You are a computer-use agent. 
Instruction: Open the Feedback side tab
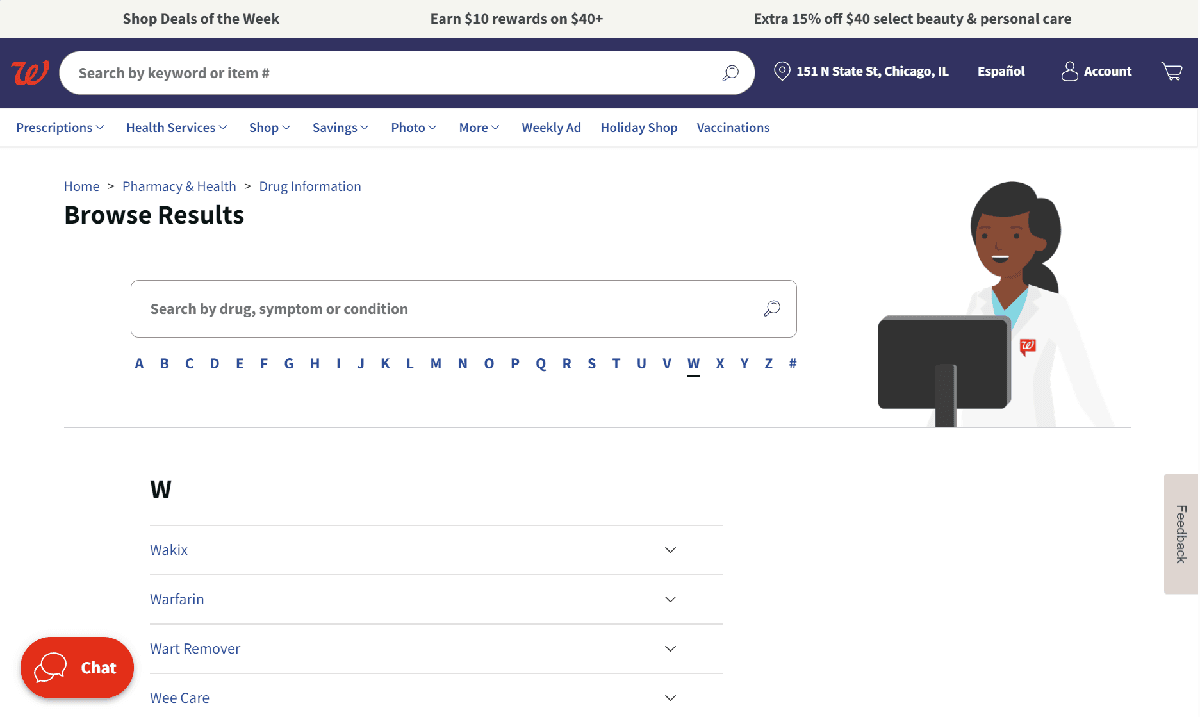(1181, 534)
